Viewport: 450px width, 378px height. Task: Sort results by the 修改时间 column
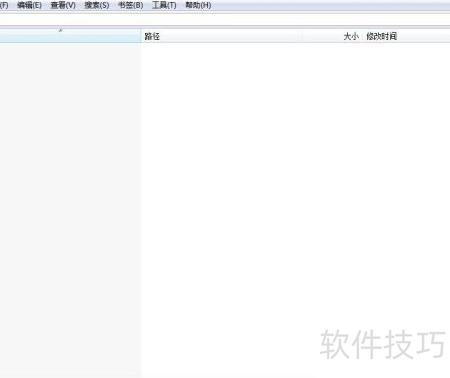pyautogui.click(x=381, y=36)
